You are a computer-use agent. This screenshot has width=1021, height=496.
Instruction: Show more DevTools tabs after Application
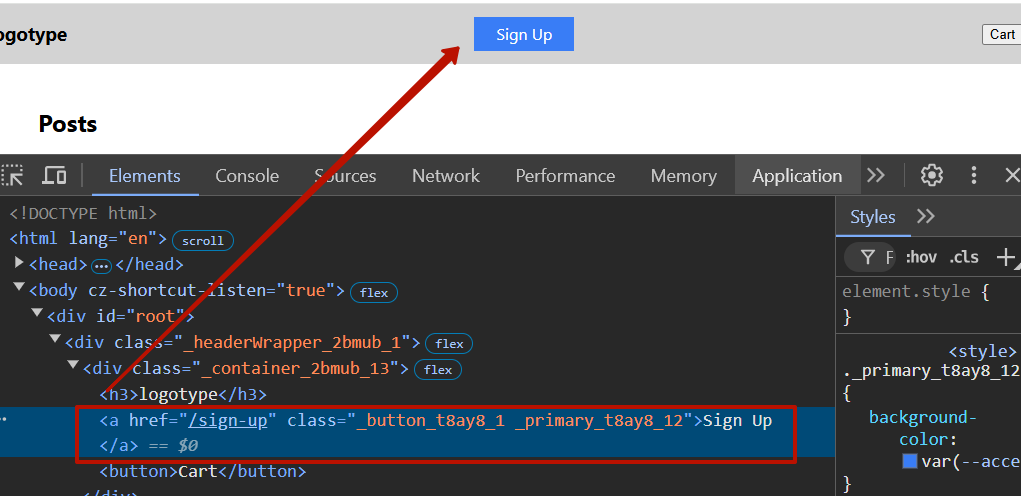876,176
